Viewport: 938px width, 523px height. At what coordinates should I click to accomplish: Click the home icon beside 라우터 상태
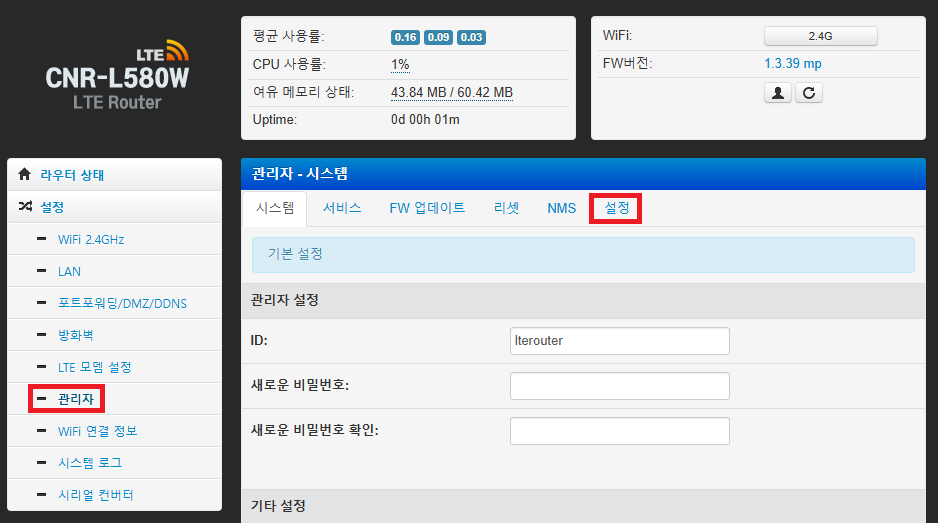pyautogui.click(x=24, y=174)
